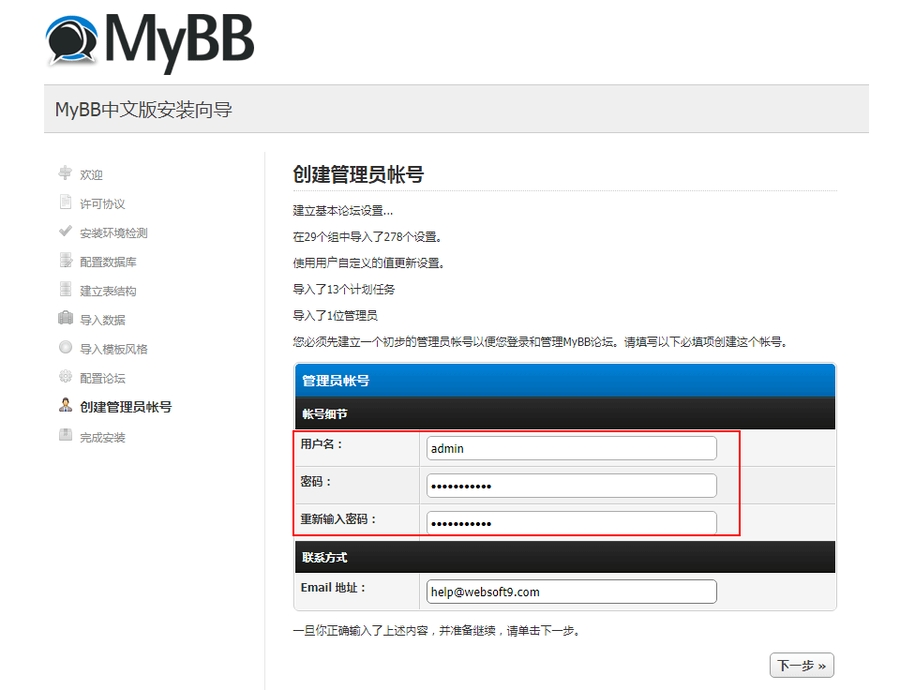Focus the 用户名 field containing admin
The image size is (900, 690).
click(571, 448)
